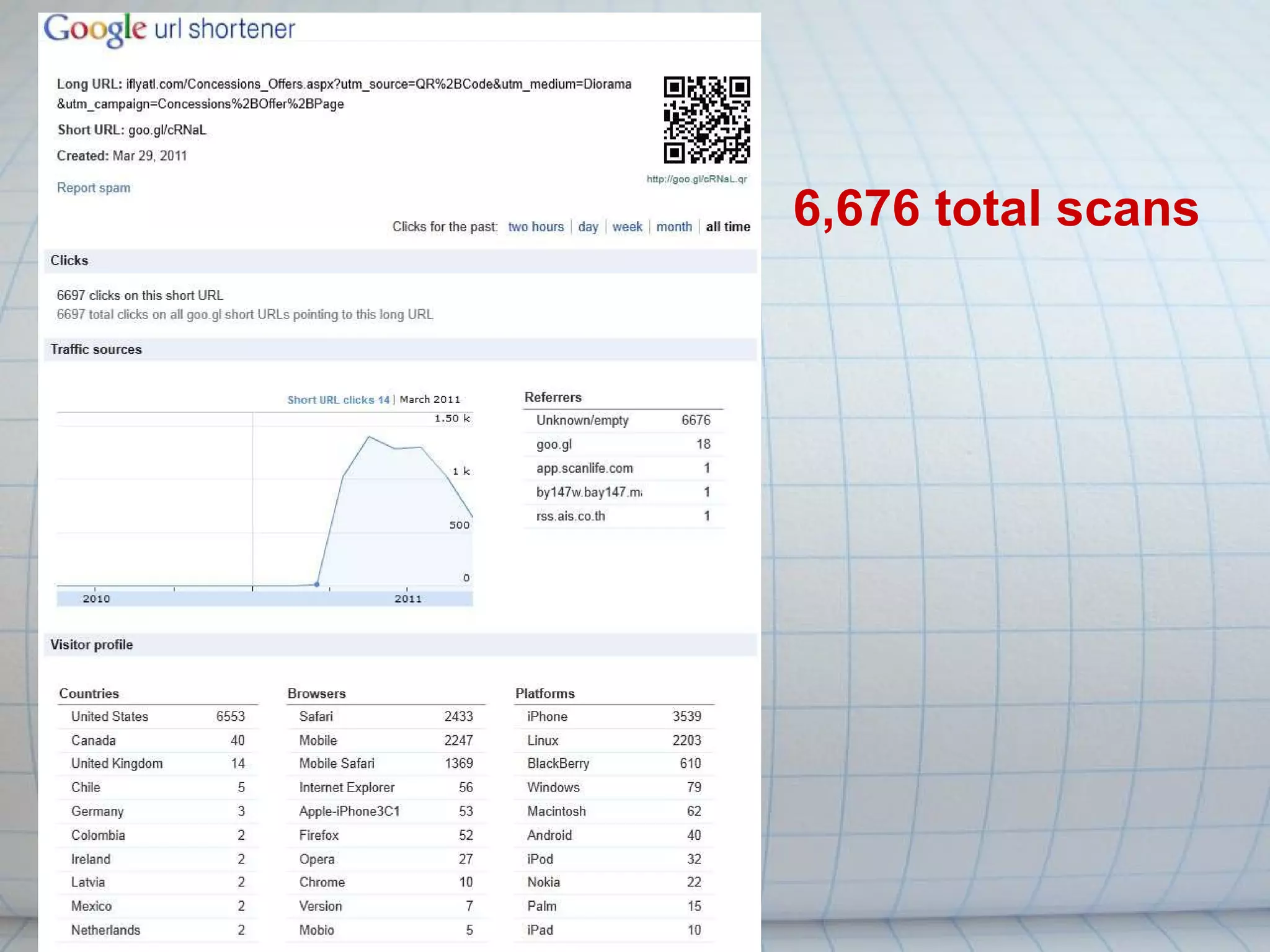Click the Short URL clicks chart legend
Screen dimensions: 1270x952
tap(338, 400)
